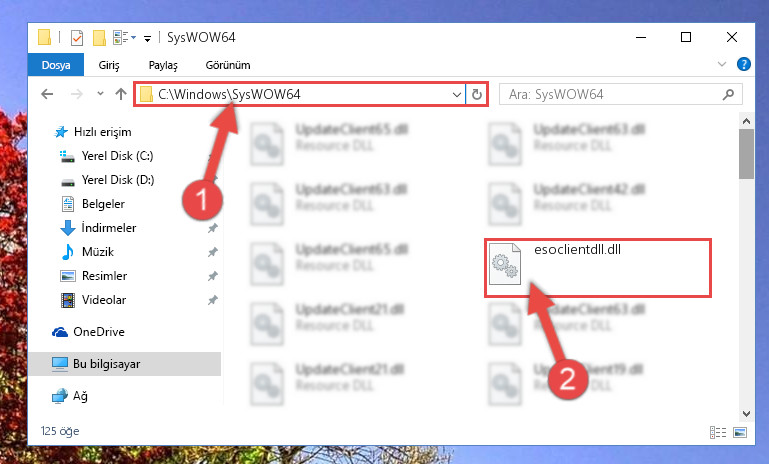
Task: Click the Properties checkmark quick access icon
Action: 77,38
